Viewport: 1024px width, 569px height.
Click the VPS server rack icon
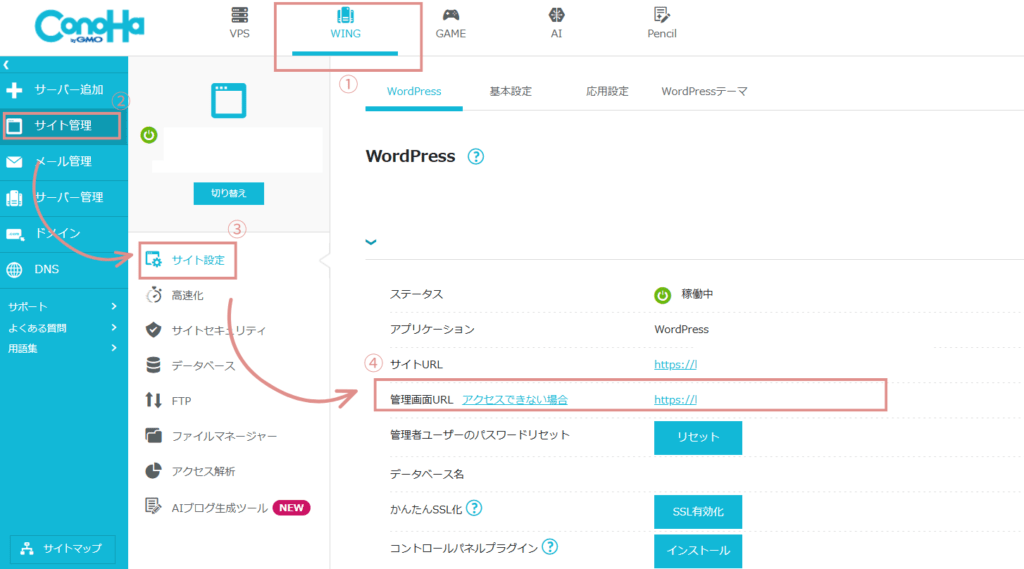tap(240, 14)
